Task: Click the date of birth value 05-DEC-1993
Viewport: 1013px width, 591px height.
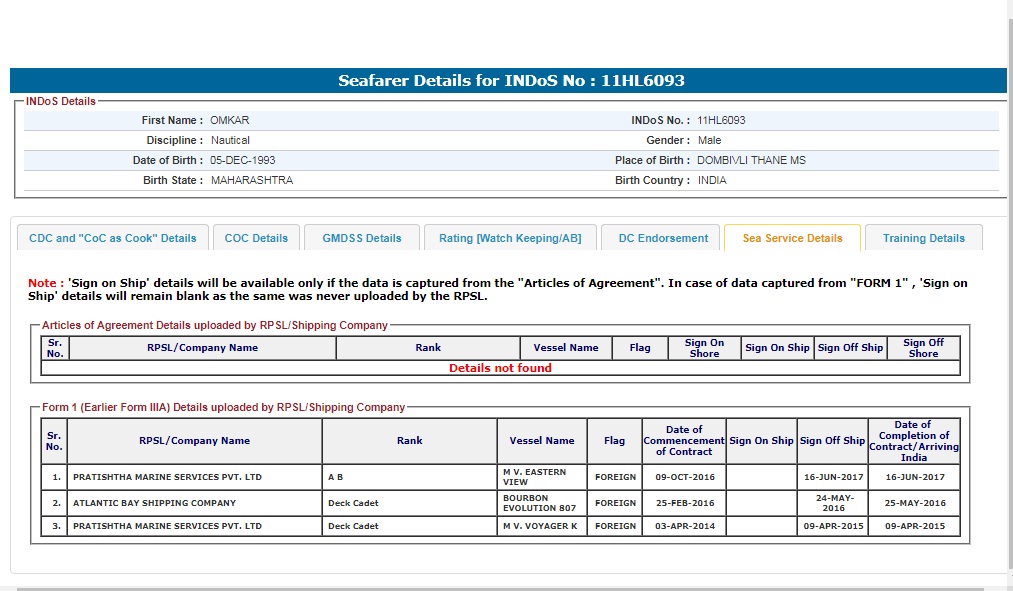Action: tap(242, 160)
